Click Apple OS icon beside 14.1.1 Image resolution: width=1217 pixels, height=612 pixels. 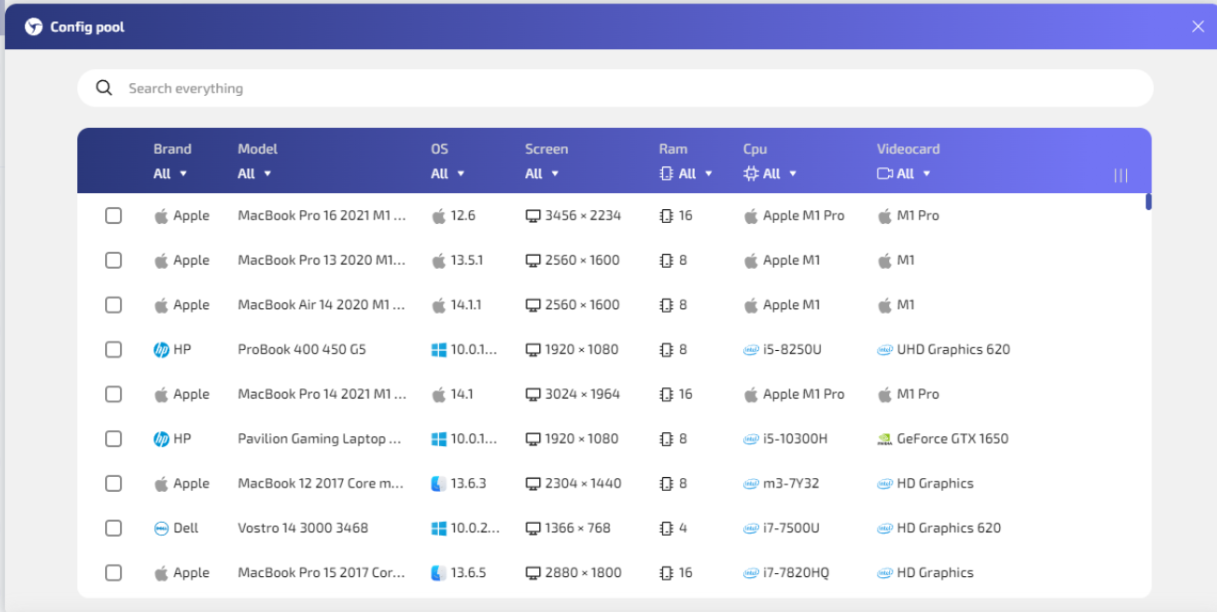(x=438, y=305)
